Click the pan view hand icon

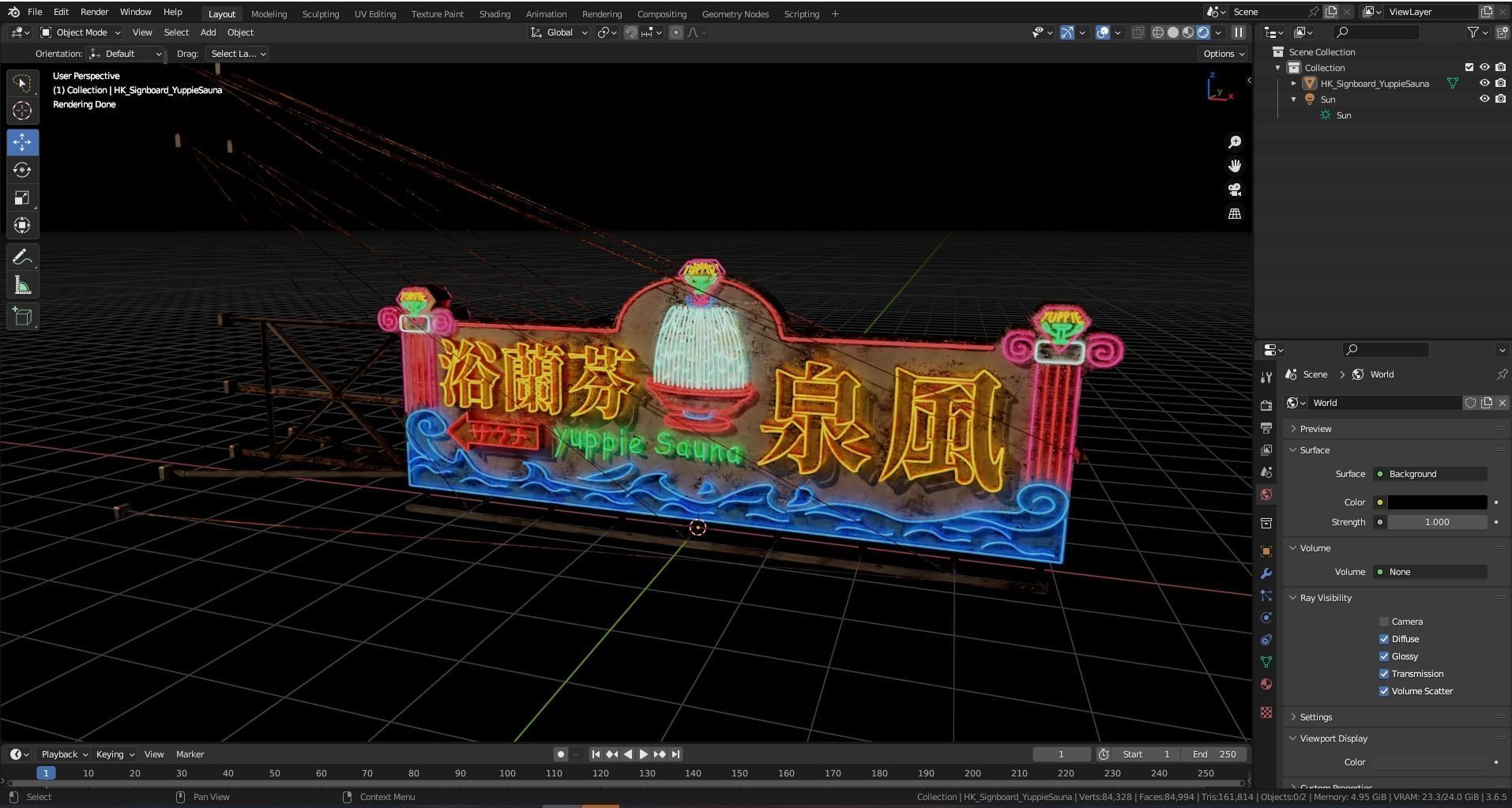[1235, 166]
